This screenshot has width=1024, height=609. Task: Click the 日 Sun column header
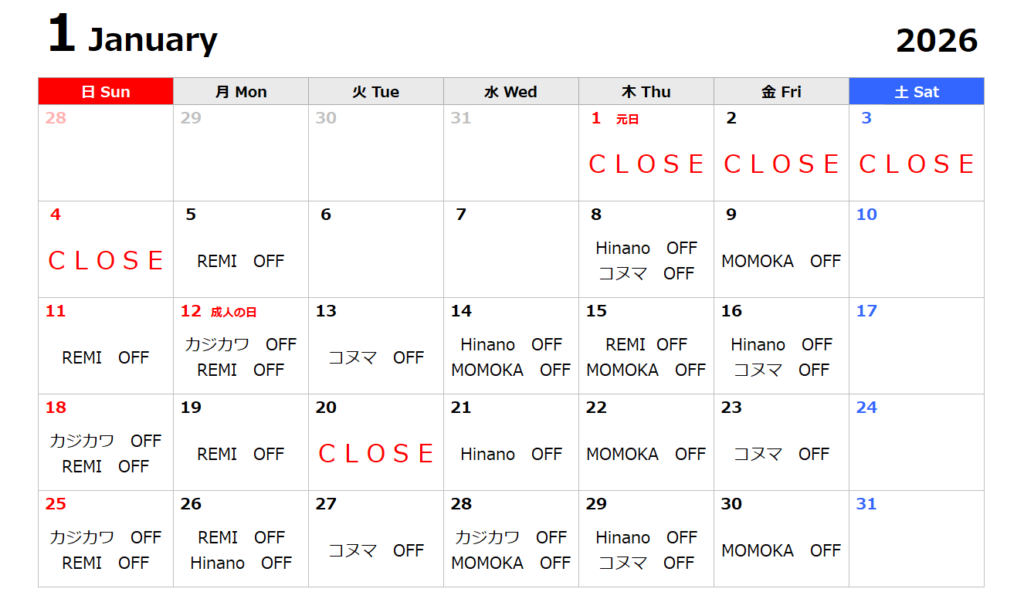105,91
